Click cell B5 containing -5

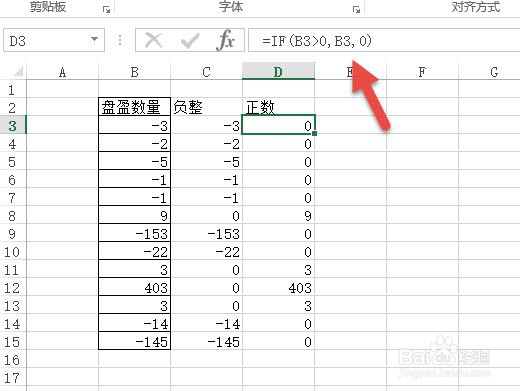pyautogui.click(x=134, y=161)
